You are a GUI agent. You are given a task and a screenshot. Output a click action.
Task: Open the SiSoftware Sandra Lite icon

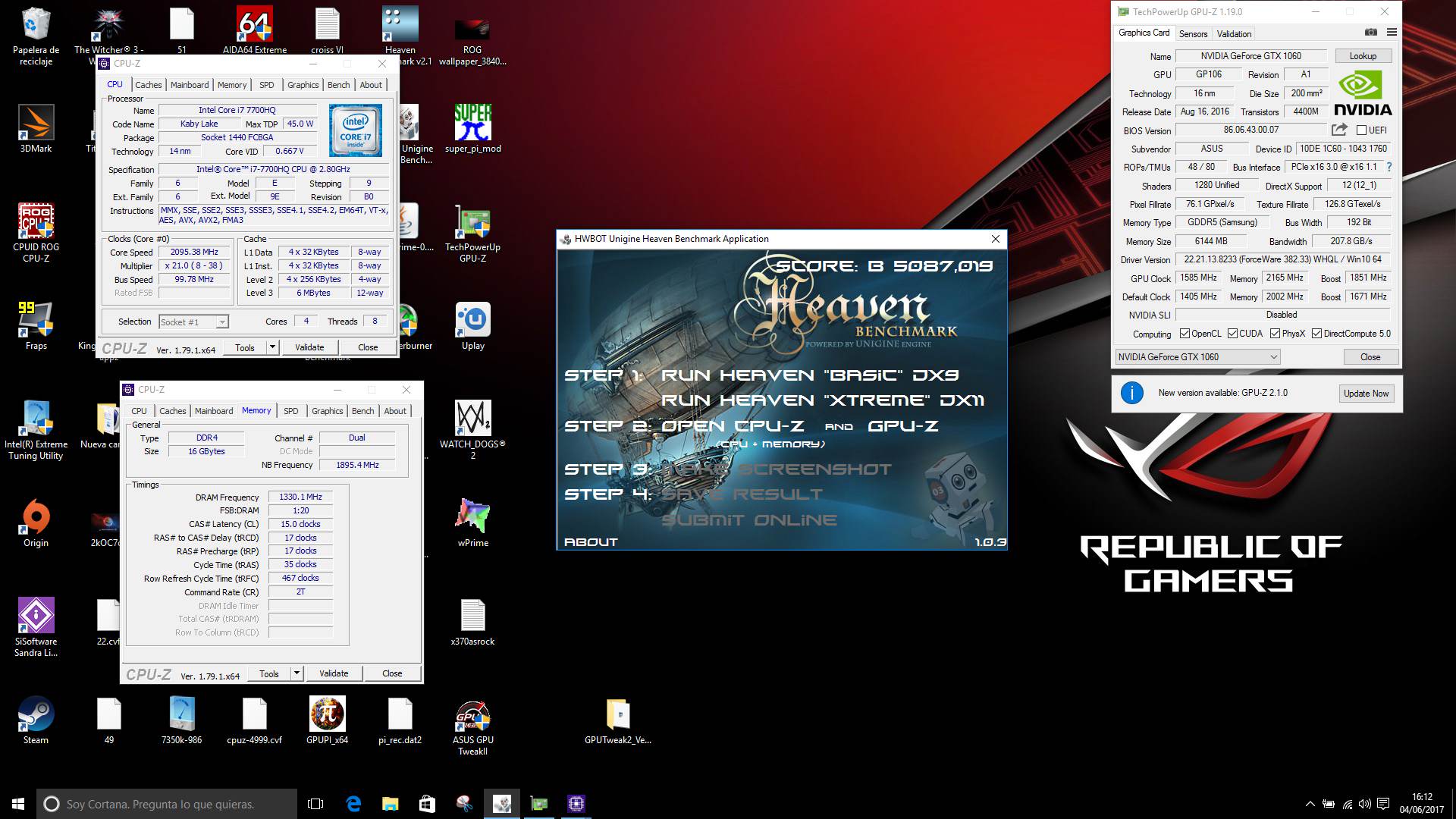tap(36, 627)
